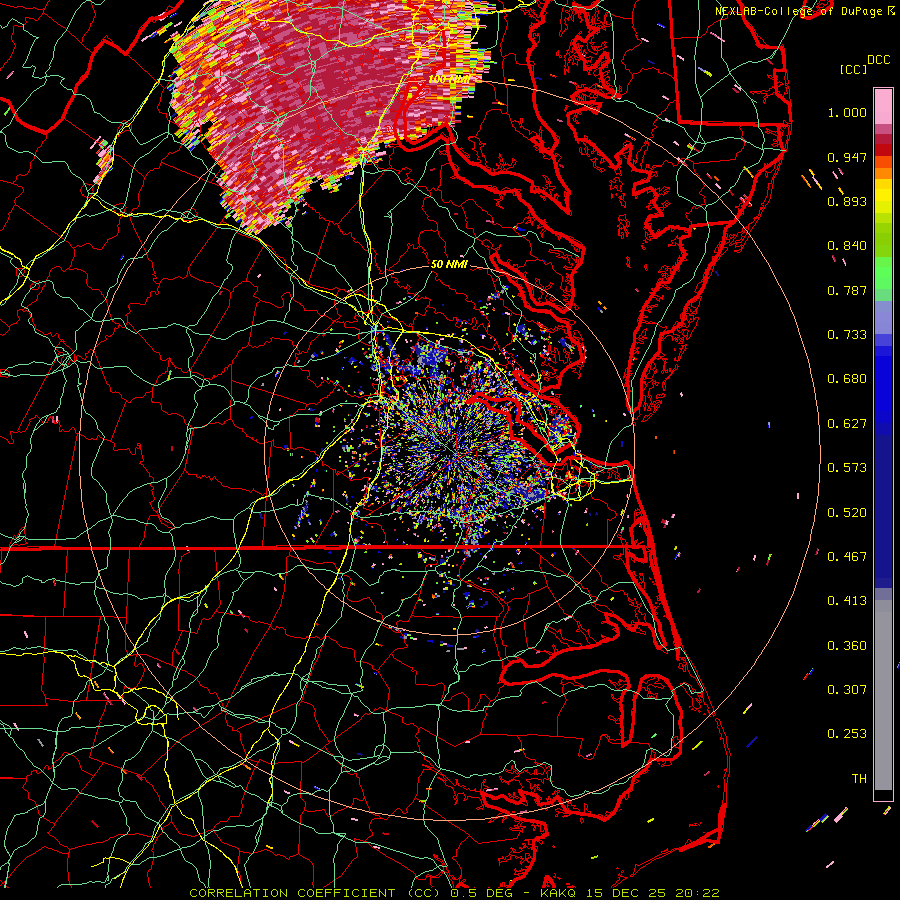
Task: Click the 0.893 scale value
Action: click(x=847, y=201)
